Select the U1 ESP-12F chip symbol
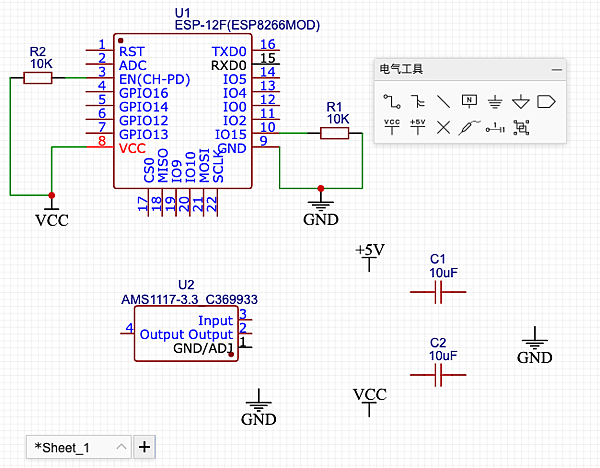The width and height of the screenshot is (600, 468). tap(183, 111)
